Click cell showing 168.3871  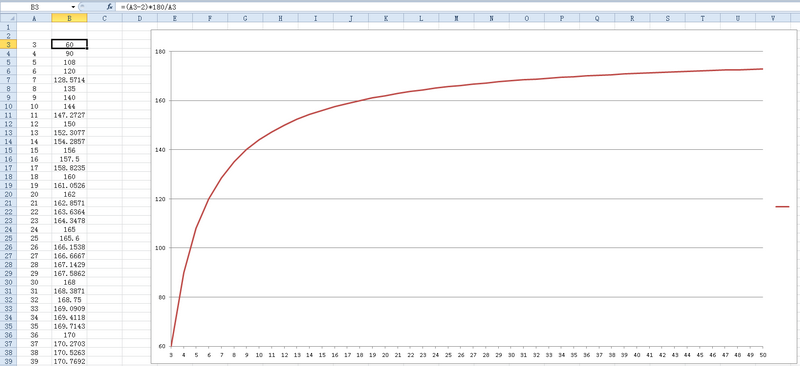click(x=69, y=291)
